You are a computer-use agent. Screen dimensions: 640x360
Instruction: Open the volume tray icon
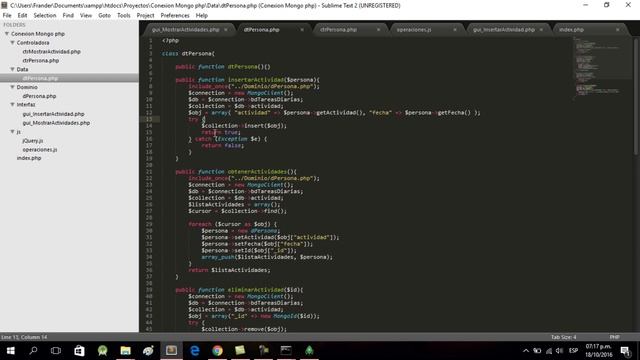560,351
